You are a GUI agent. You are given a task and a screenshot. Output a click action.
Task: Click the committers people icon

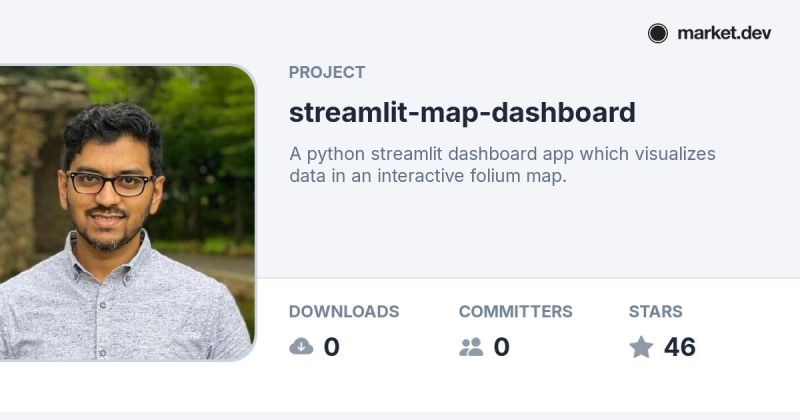click(x=471, y=347)
